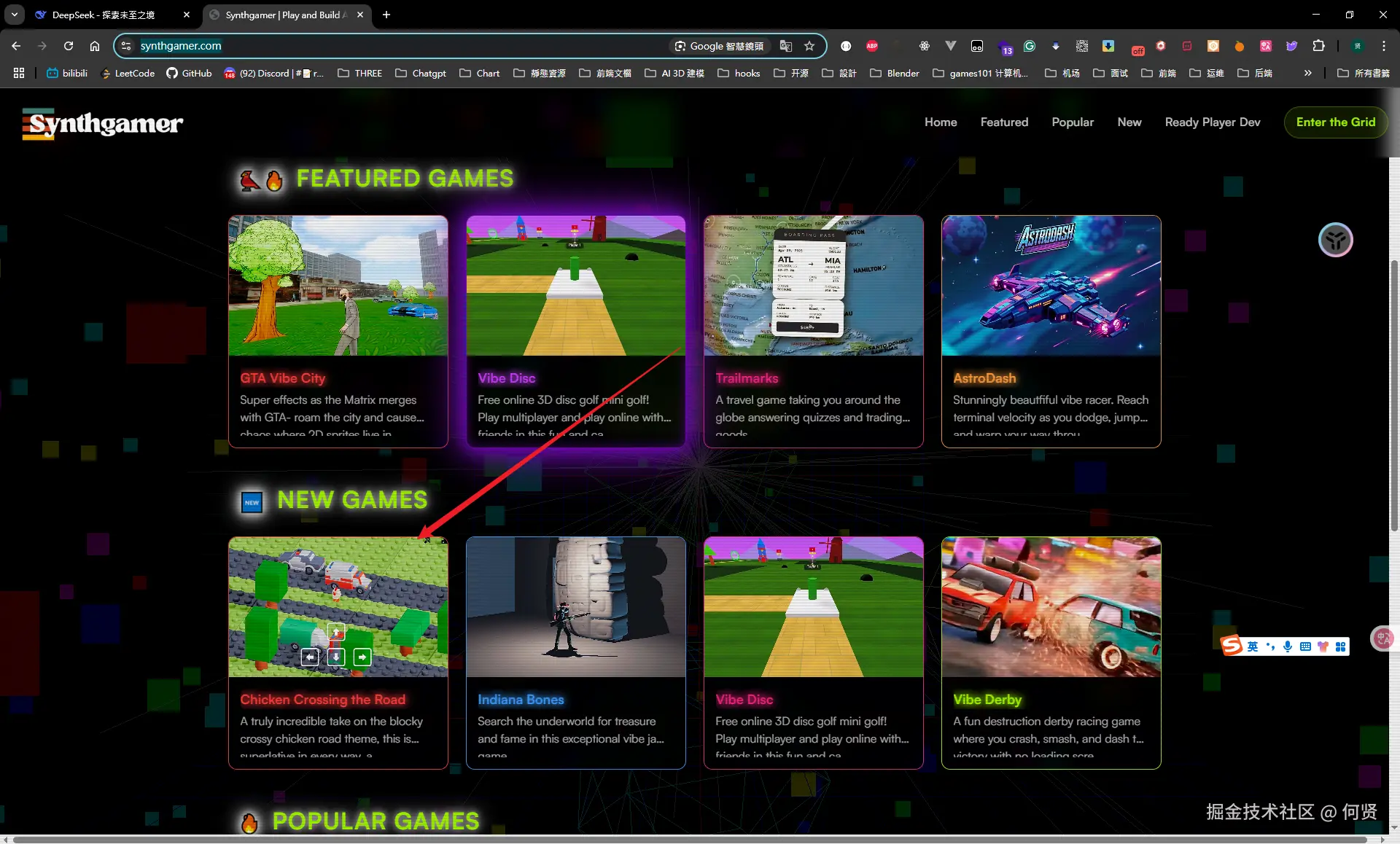Screen dimensions: 1400x844
Task: Click the Enter the Grid button
Action: [x=1335, y=122]
